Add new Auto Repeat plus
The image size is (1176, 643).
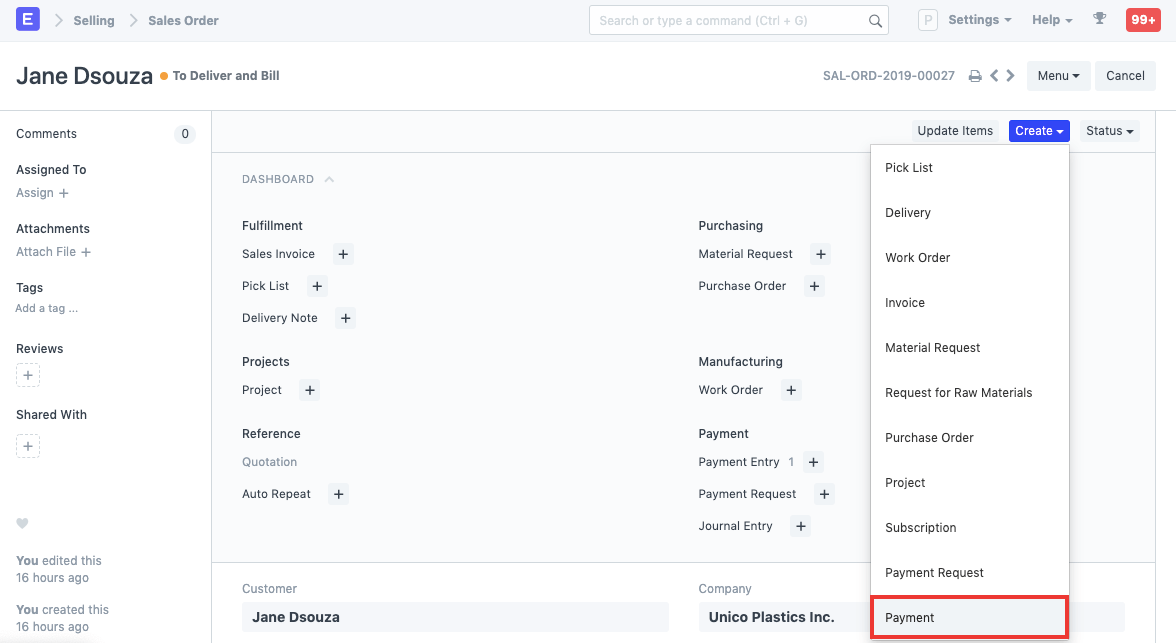pyautogui.click(x=338, y=494)
